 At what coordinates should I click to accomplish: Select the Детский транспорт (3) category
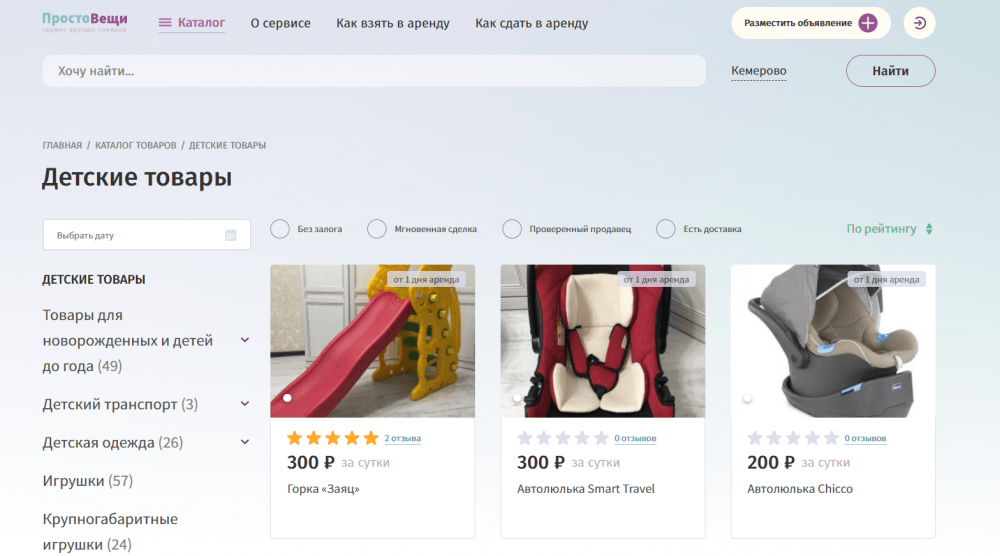(120, 404)
